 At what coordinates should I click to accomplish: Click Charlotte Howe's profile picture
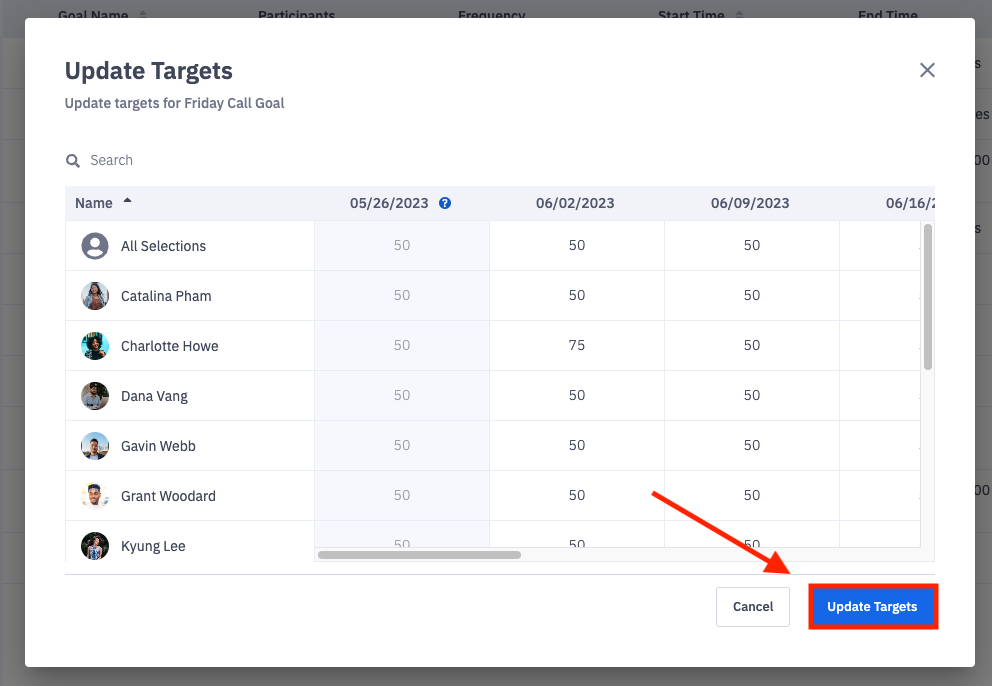[94, 345]
